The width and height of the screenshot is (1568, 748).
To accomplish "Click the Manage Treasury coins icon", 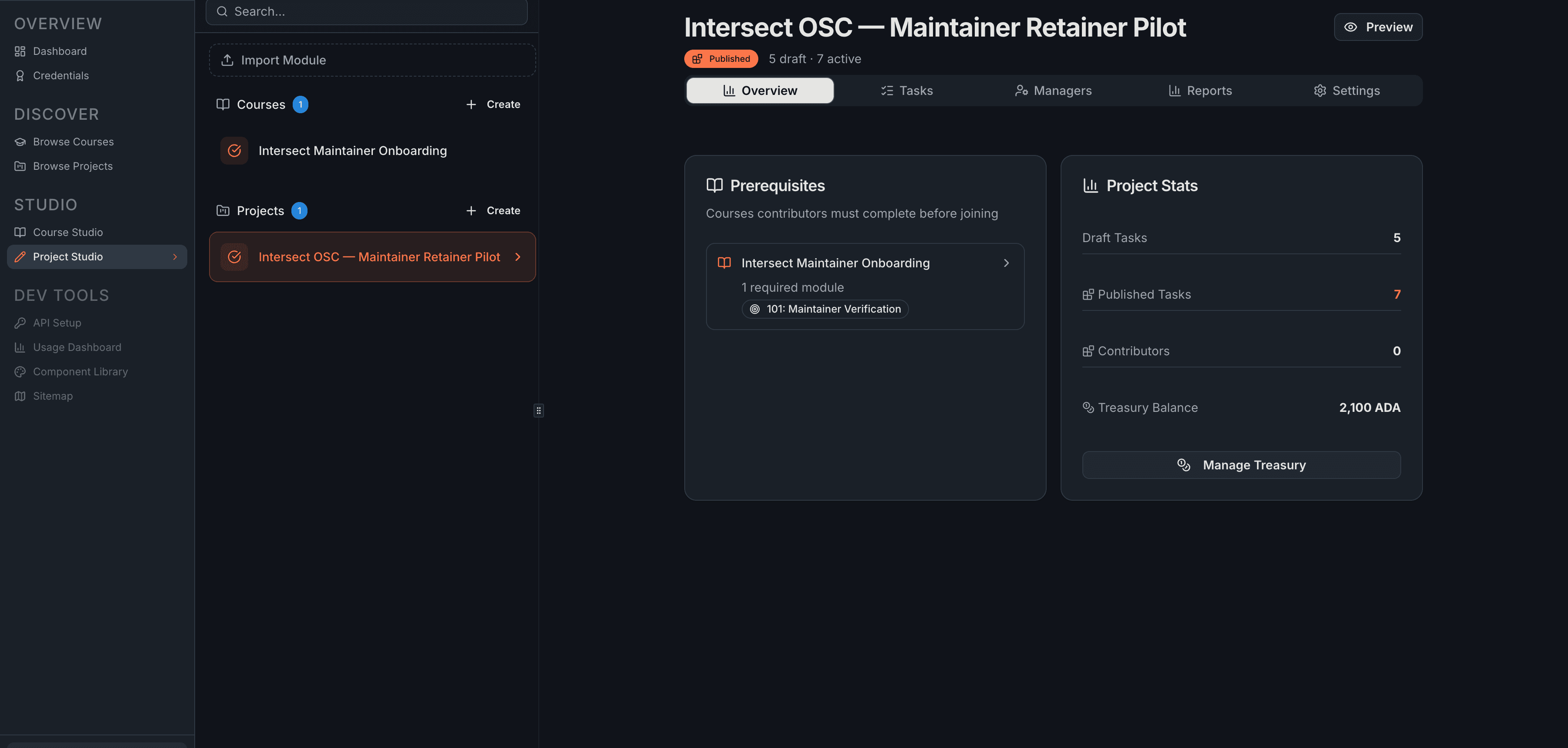I will click(x=1185, y=465).
